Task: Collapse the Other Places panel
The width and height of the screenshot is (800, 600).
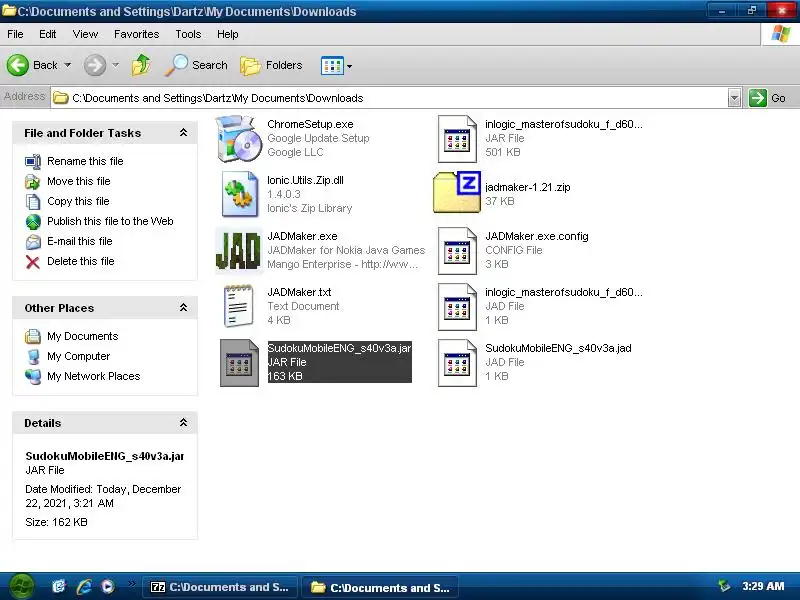Action: tap(183, 308)
